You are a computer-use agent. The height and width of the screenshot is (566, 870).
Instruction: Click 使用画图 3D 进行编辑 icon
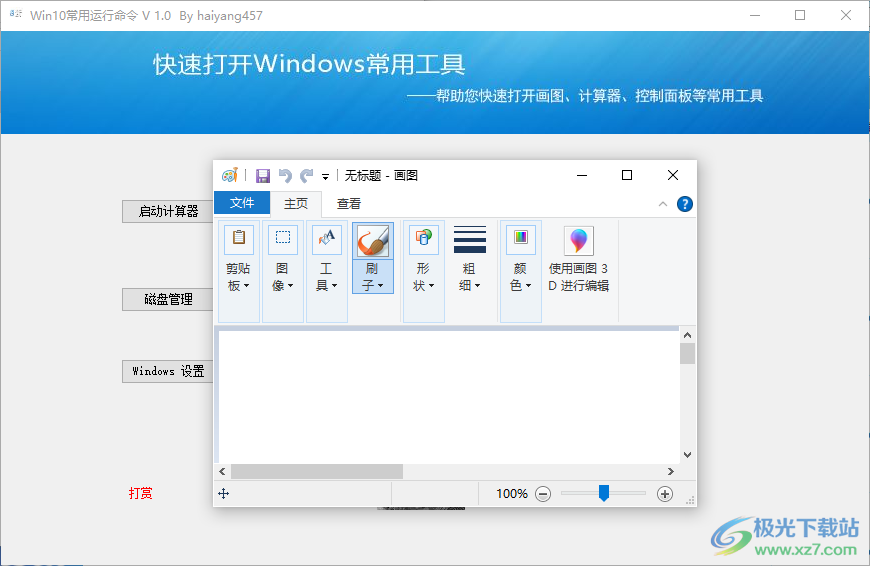click(x=579, y=241)
